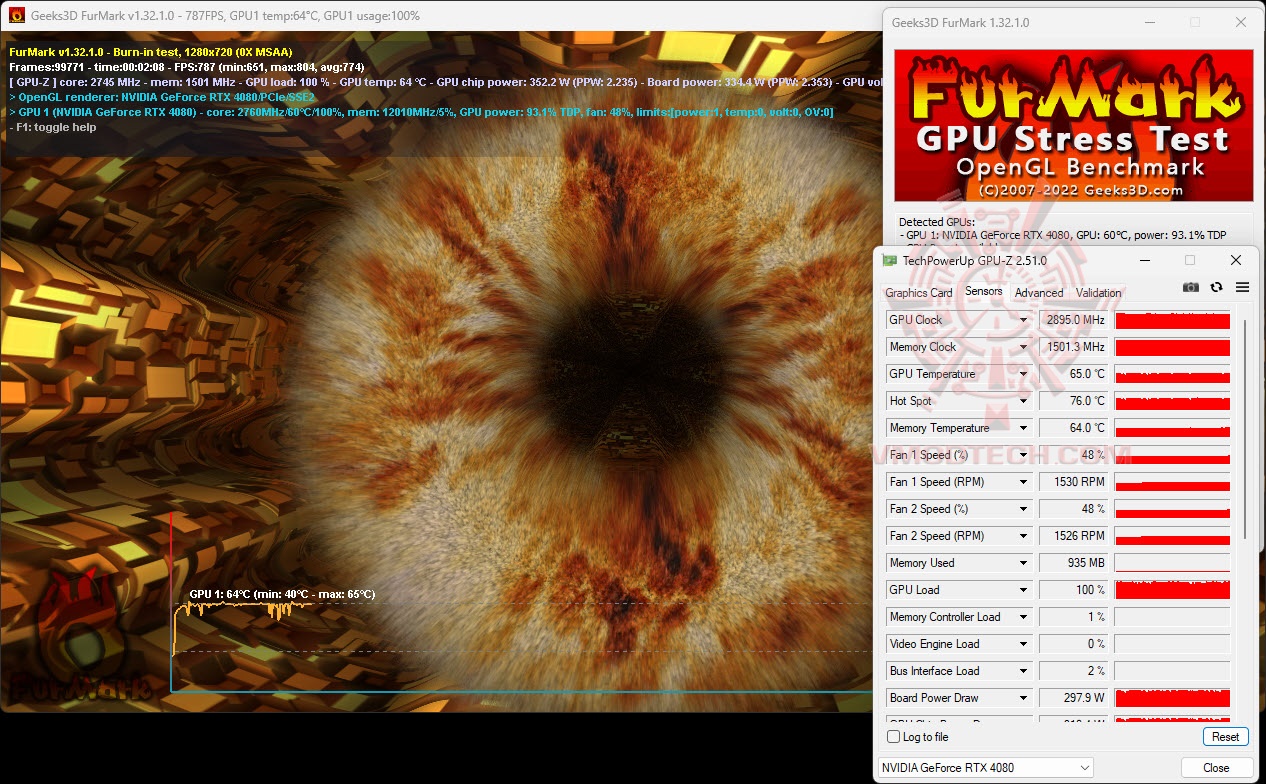
Task: Click the 297.9 W Board Power value
Action: [1074, 698]
